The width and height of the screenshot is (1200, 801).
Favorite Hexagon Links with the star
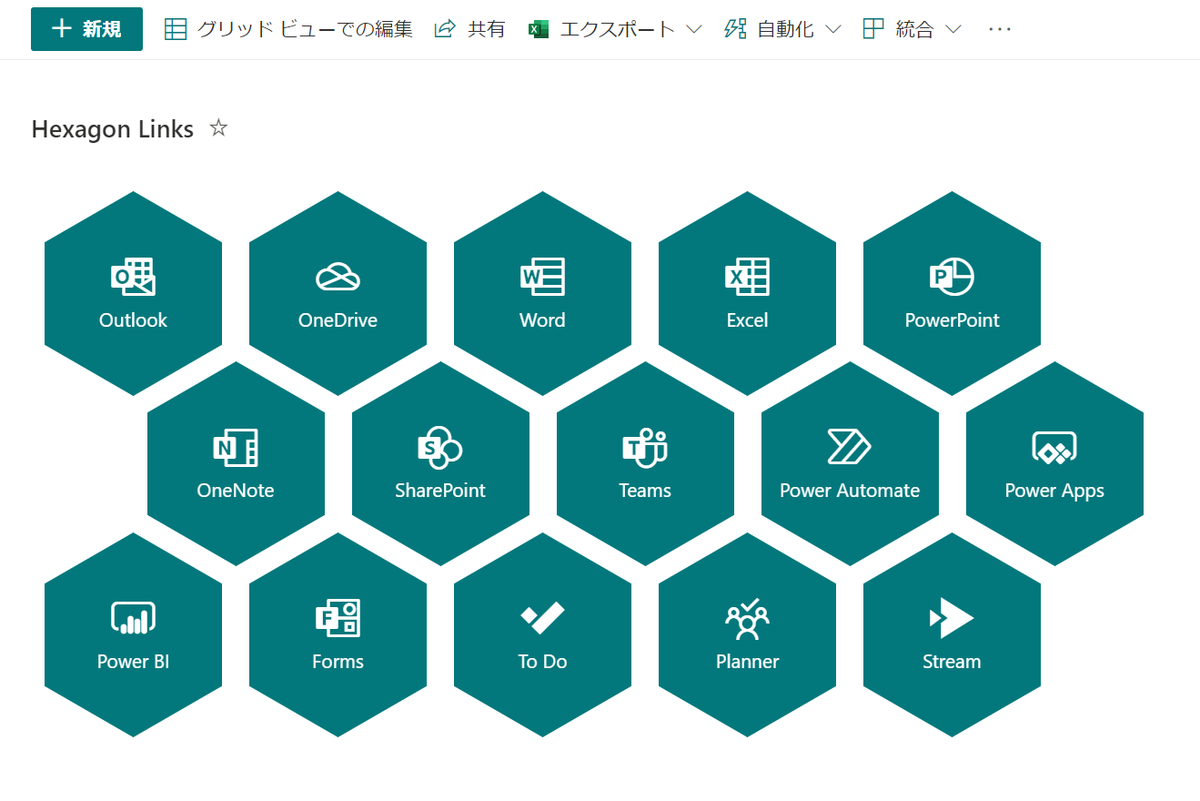click(x=219, y=128)
